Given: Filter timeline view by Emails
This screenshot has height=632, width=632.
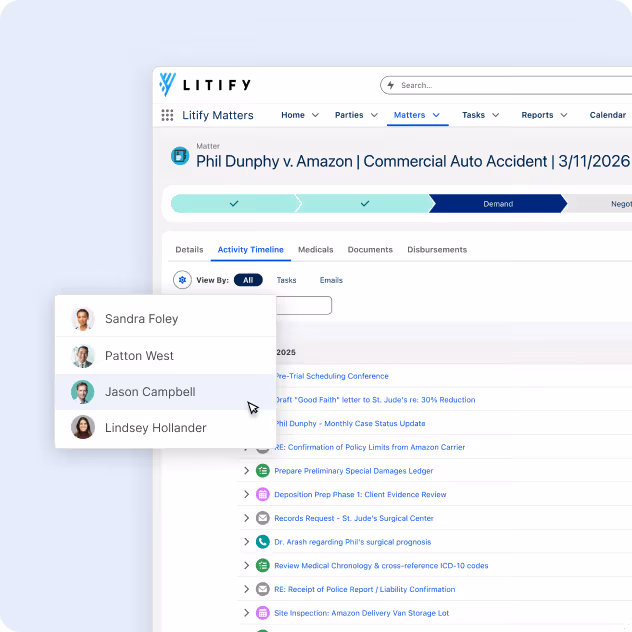Looking at the screenshot, I should [x=331, y=280].
